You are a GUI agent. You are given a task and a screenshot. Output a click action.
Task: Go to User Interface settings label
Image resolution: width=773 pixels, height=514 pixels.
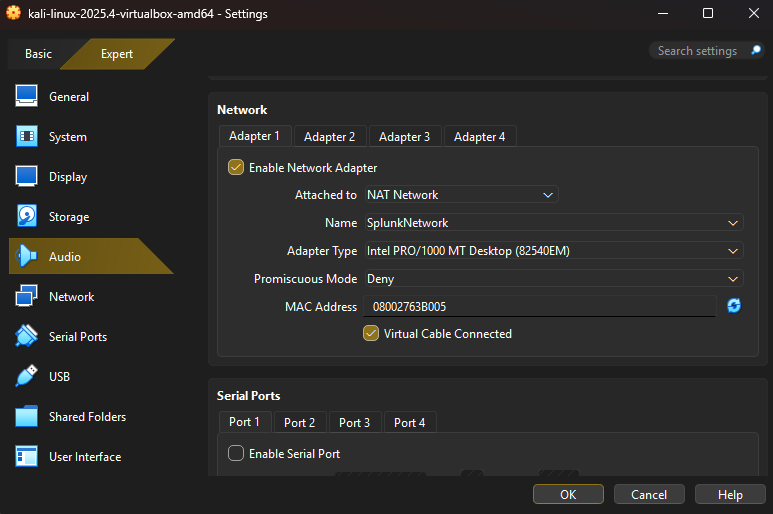pos(85,457)
